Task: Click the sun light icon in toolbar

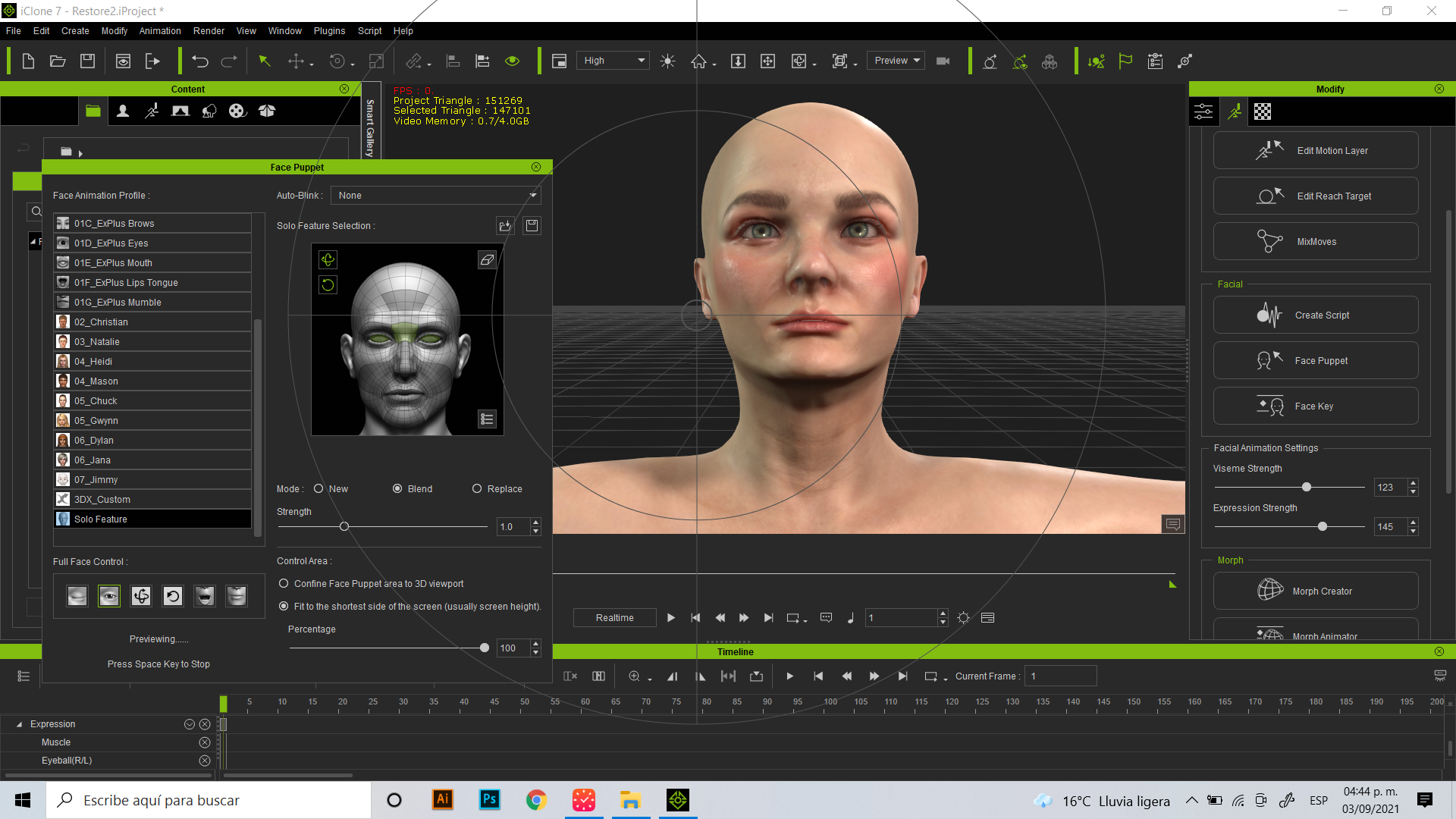Action: click(667, 61)
